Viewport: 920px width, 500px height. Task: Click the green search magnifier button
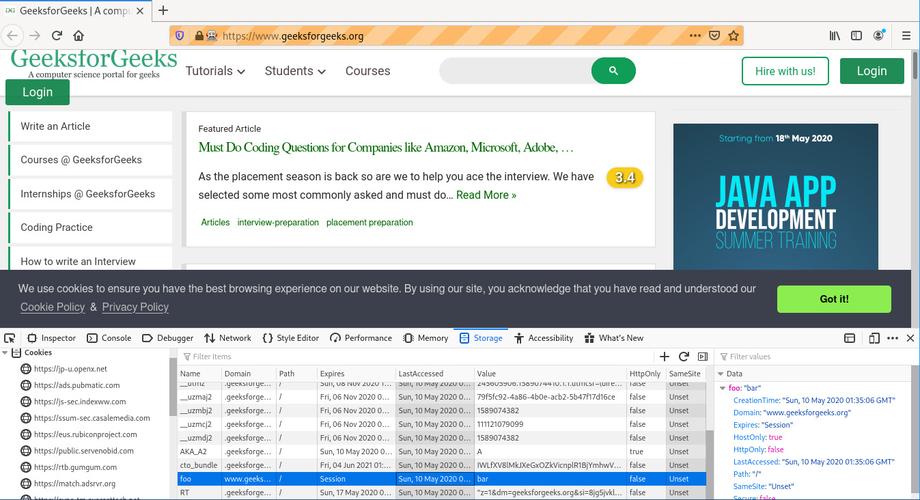point(613,70)
